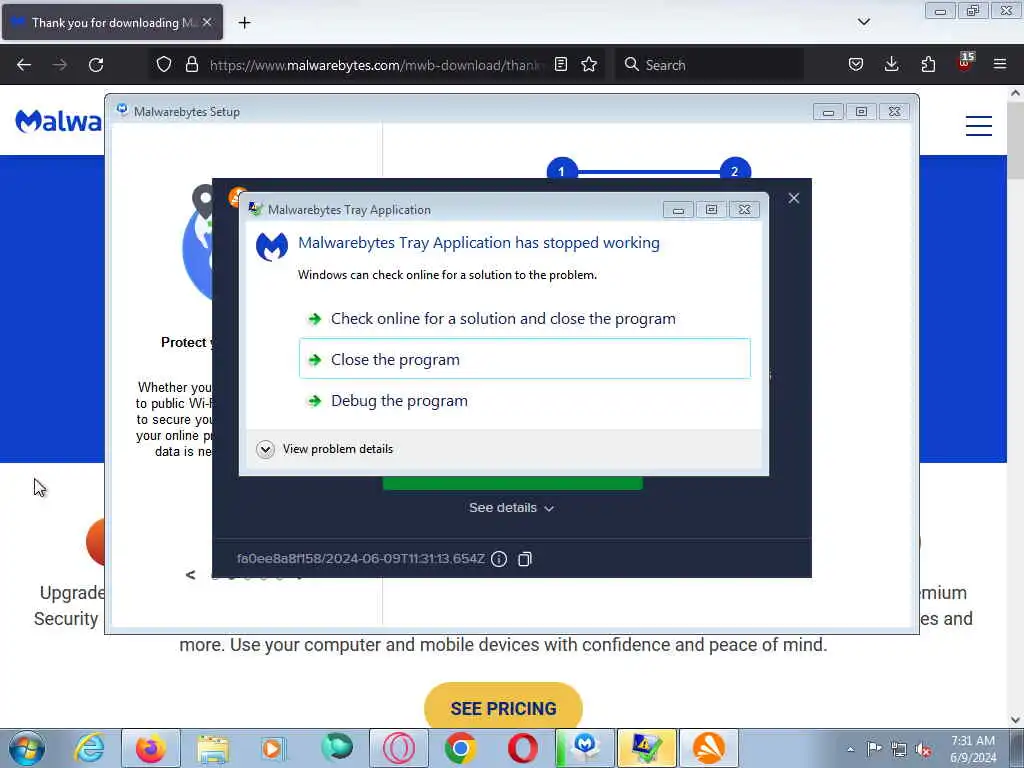Open new tab with plus button
This screenshot has height=768, width=1024.
point(244,23)
